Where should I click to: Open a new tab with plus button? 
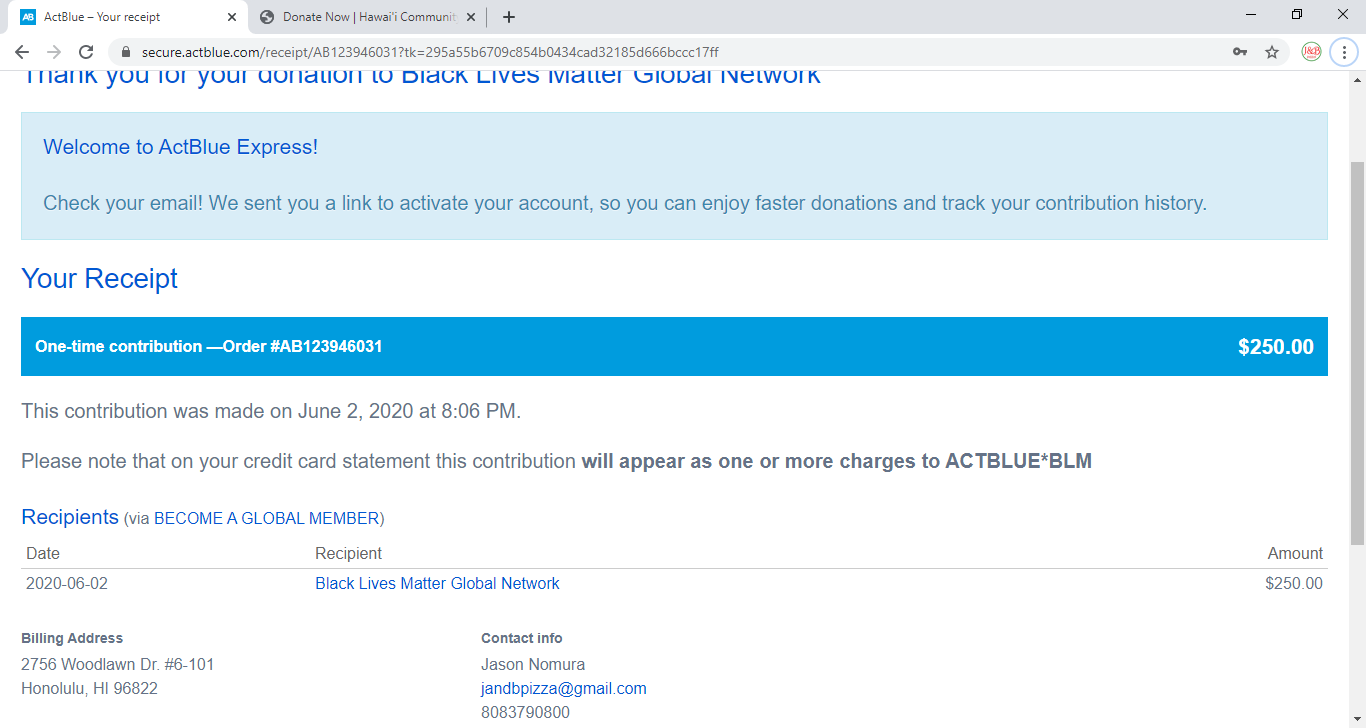pos(509,17)
